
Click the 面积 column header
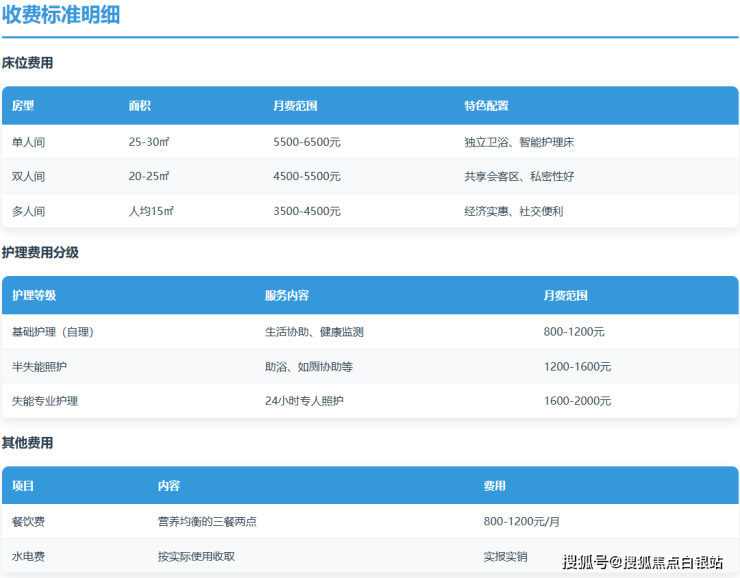[x=140, y=106]
